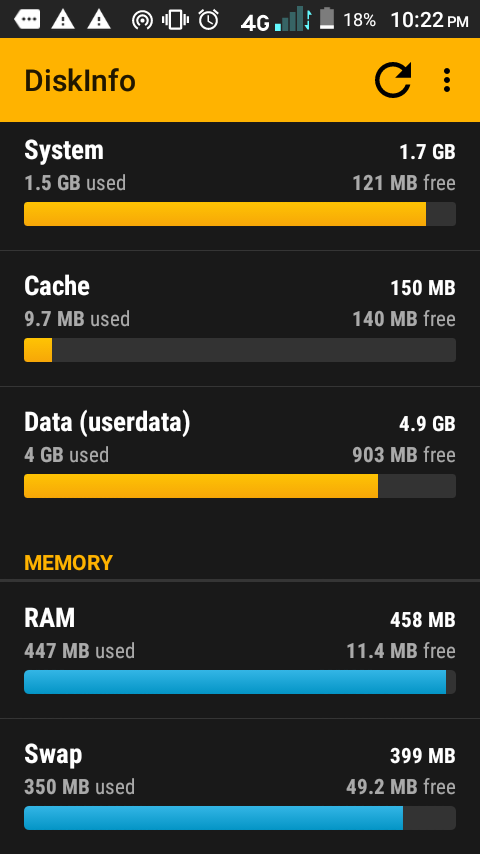Viewport: 480px width, 854px height.
Task: Select the Swap memory entry
Action: [240, 786]
